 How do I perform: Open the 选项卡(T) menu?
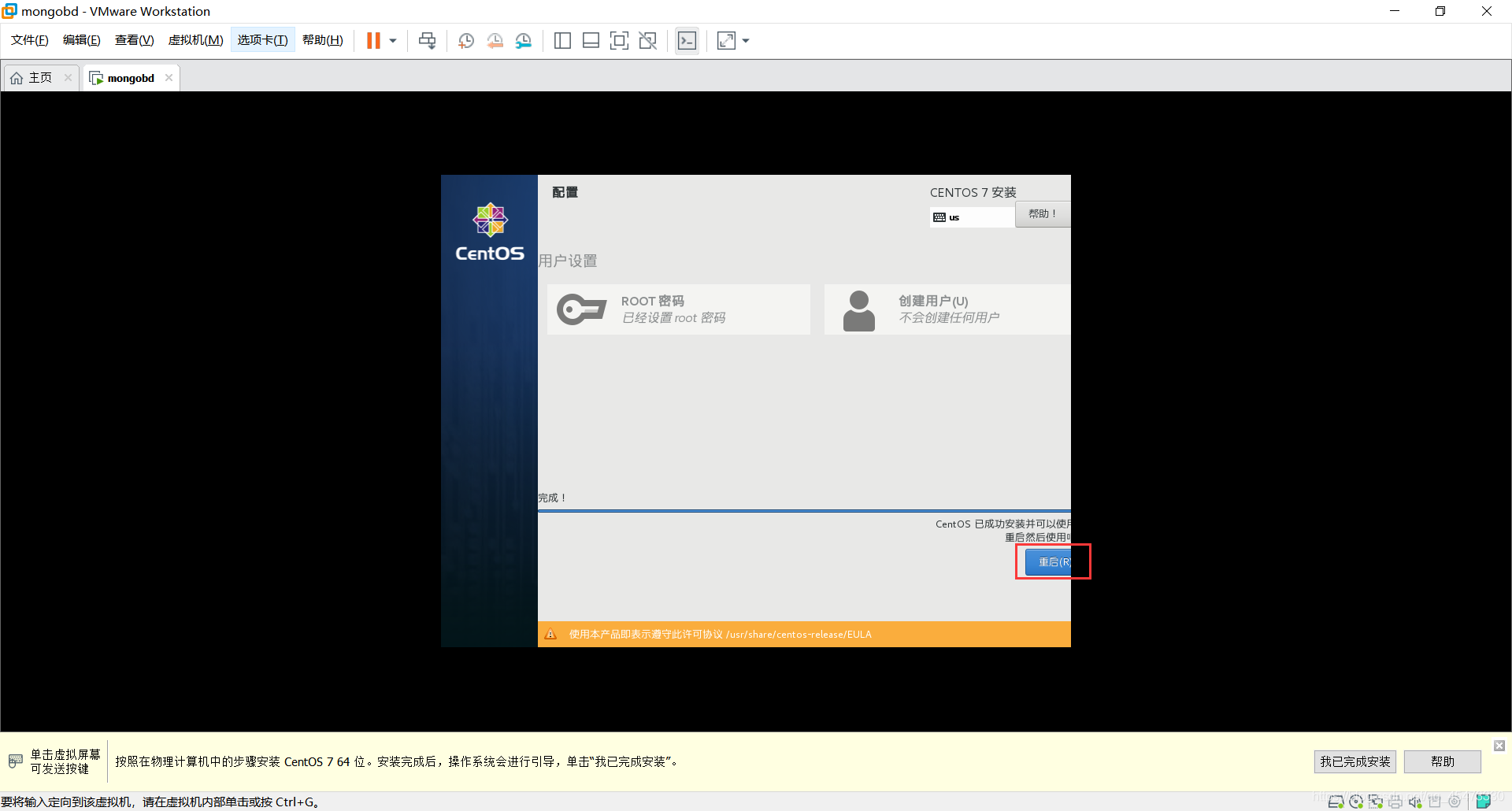(x=263, y=40)
